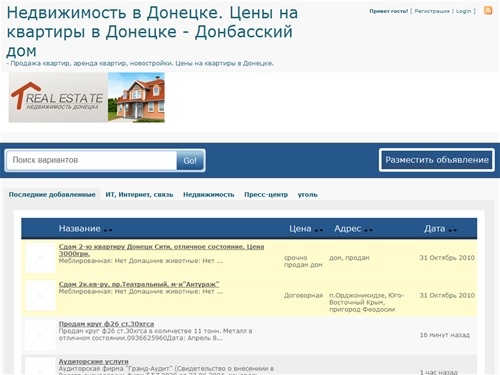Switch to the Пресс-центр tab
Viewport: 500px width, 375px height.
(x=266, y=195)
